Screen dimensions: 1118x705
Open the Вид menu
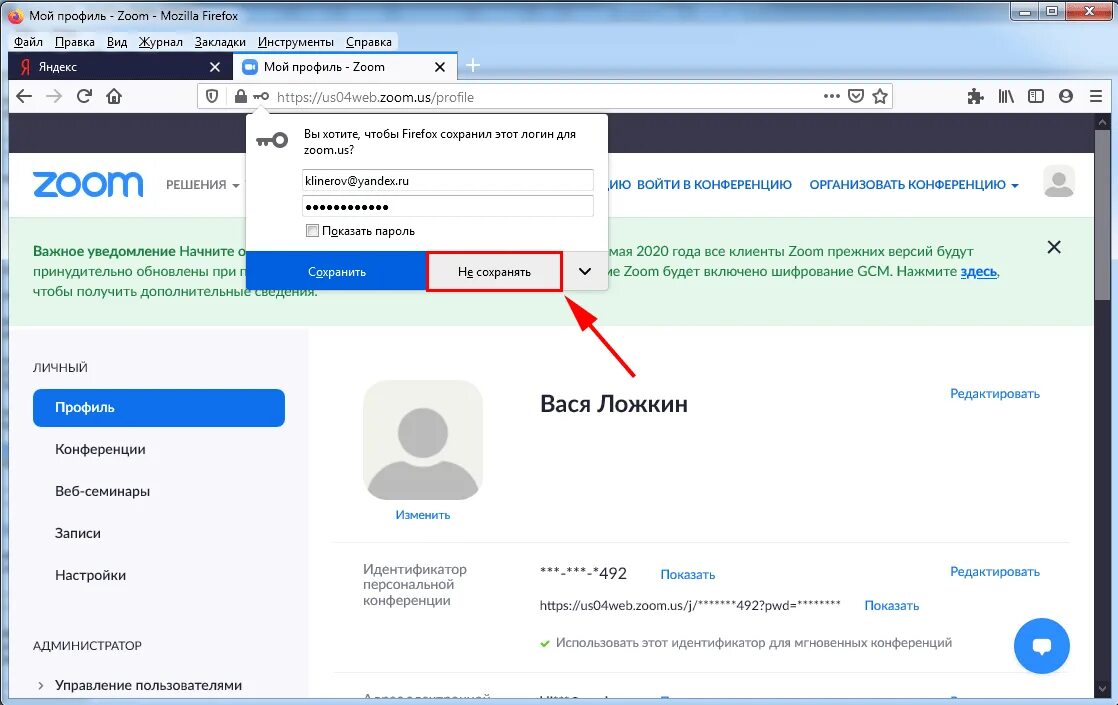tap(117, 41)
